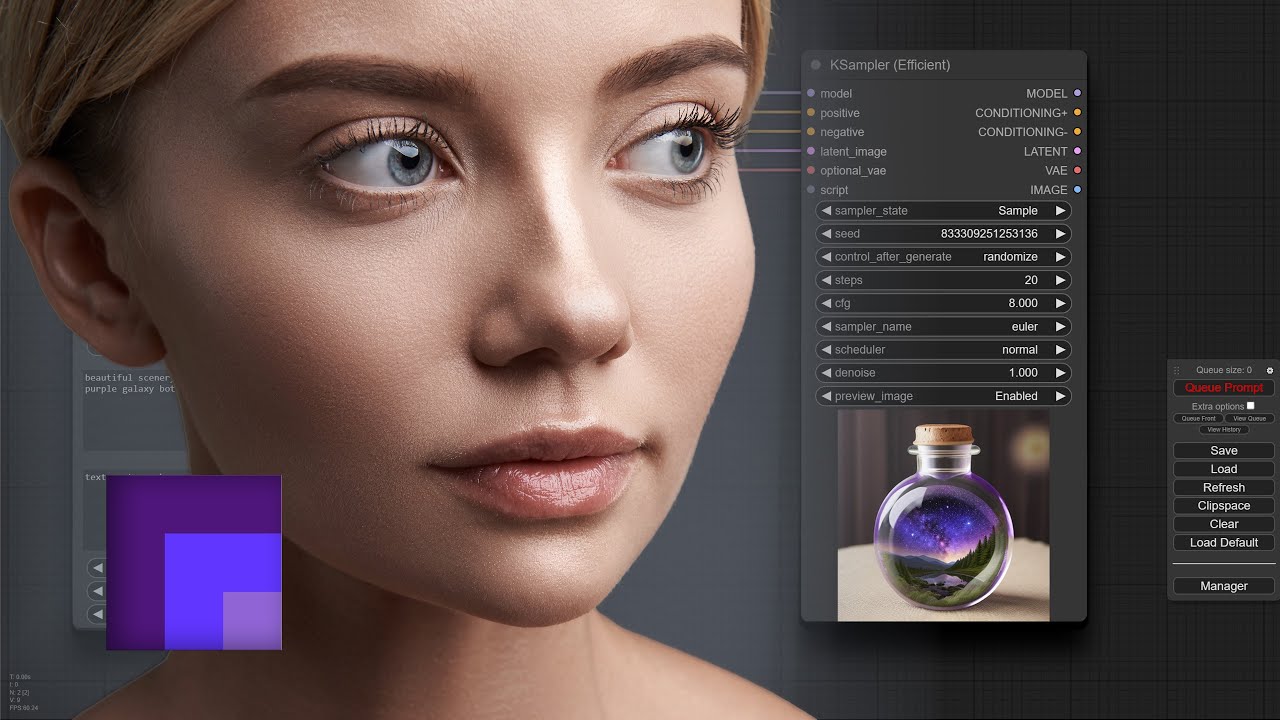Click the galaxy bottle preview image
Screen dimensions: 1280x720
click(x=943, y=515)
